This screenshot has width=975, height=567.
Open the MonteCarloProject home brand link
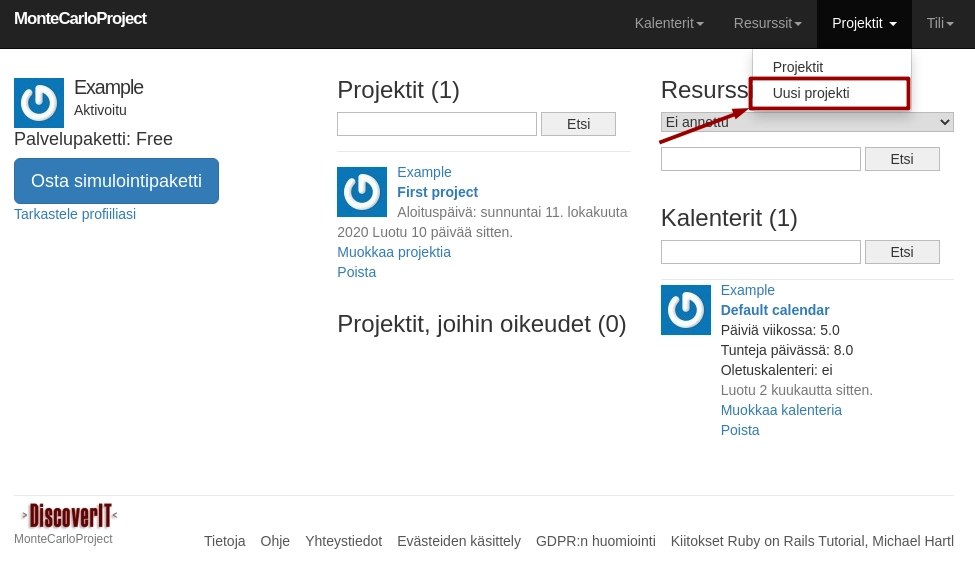coord(80,19)
